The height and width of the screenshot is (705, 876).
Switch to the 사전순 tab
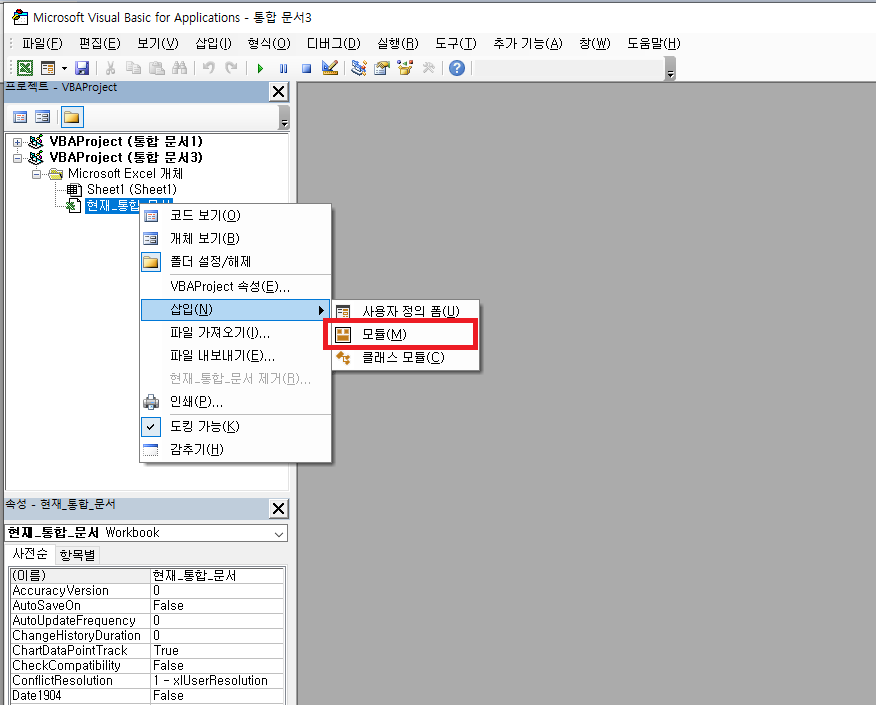(30, 554)
